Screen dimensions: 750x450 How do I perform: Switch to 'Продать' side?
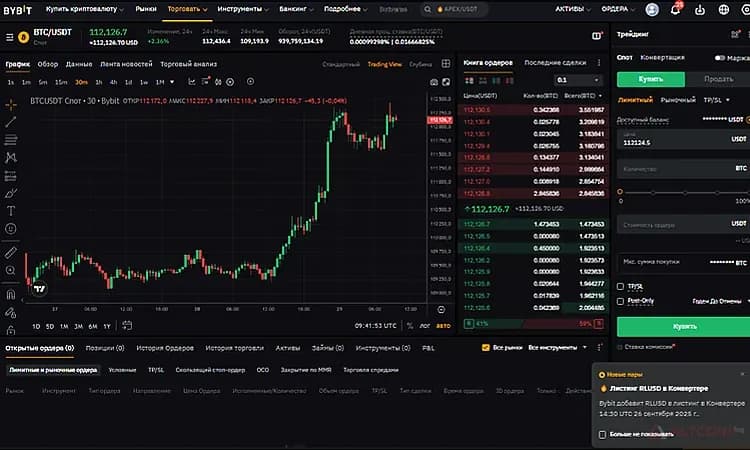718,79
